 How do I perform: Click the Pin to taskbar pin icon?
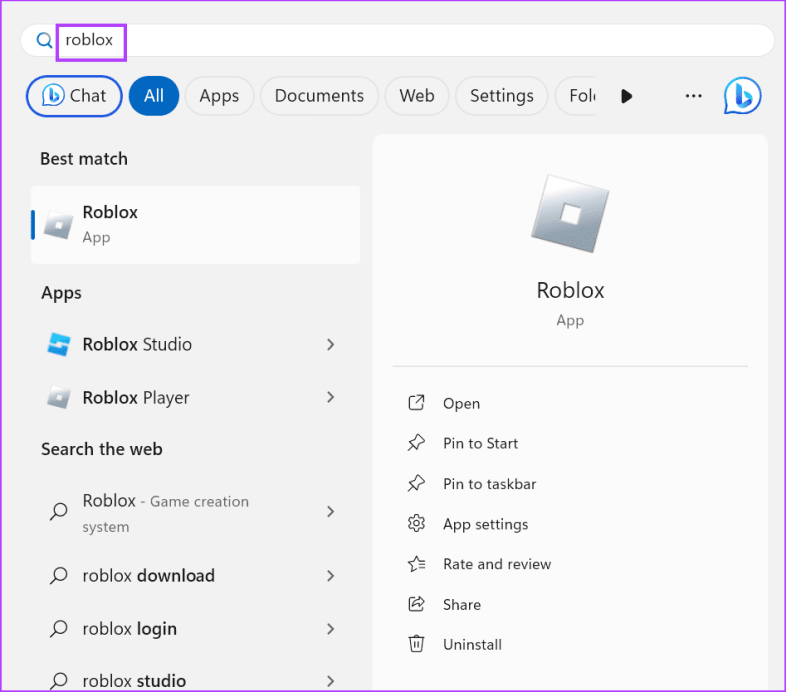coord(417,484)
